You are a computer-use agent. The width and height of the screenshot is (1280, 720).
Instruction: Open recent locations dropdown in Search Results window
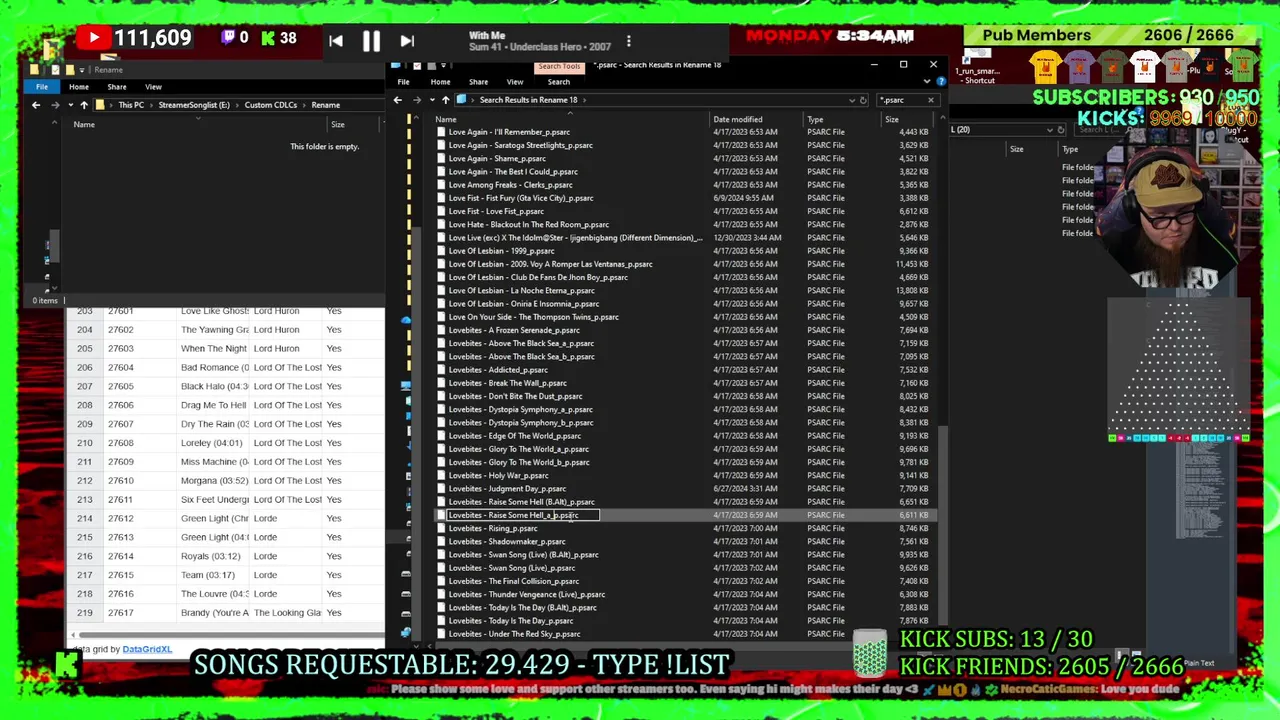coord(431,100)
